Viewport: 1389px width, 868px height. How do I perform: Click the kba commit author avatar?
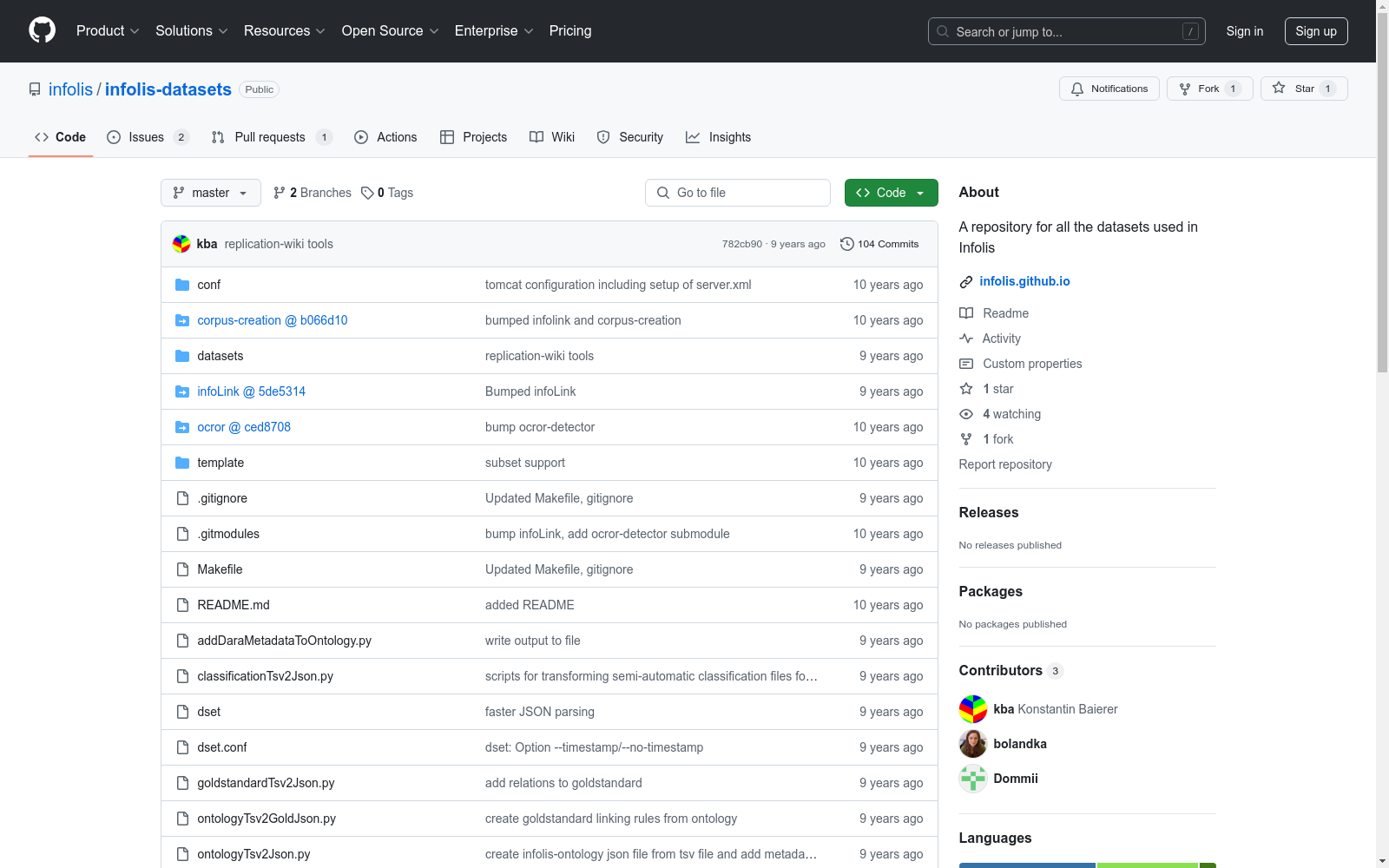[181, 244]
